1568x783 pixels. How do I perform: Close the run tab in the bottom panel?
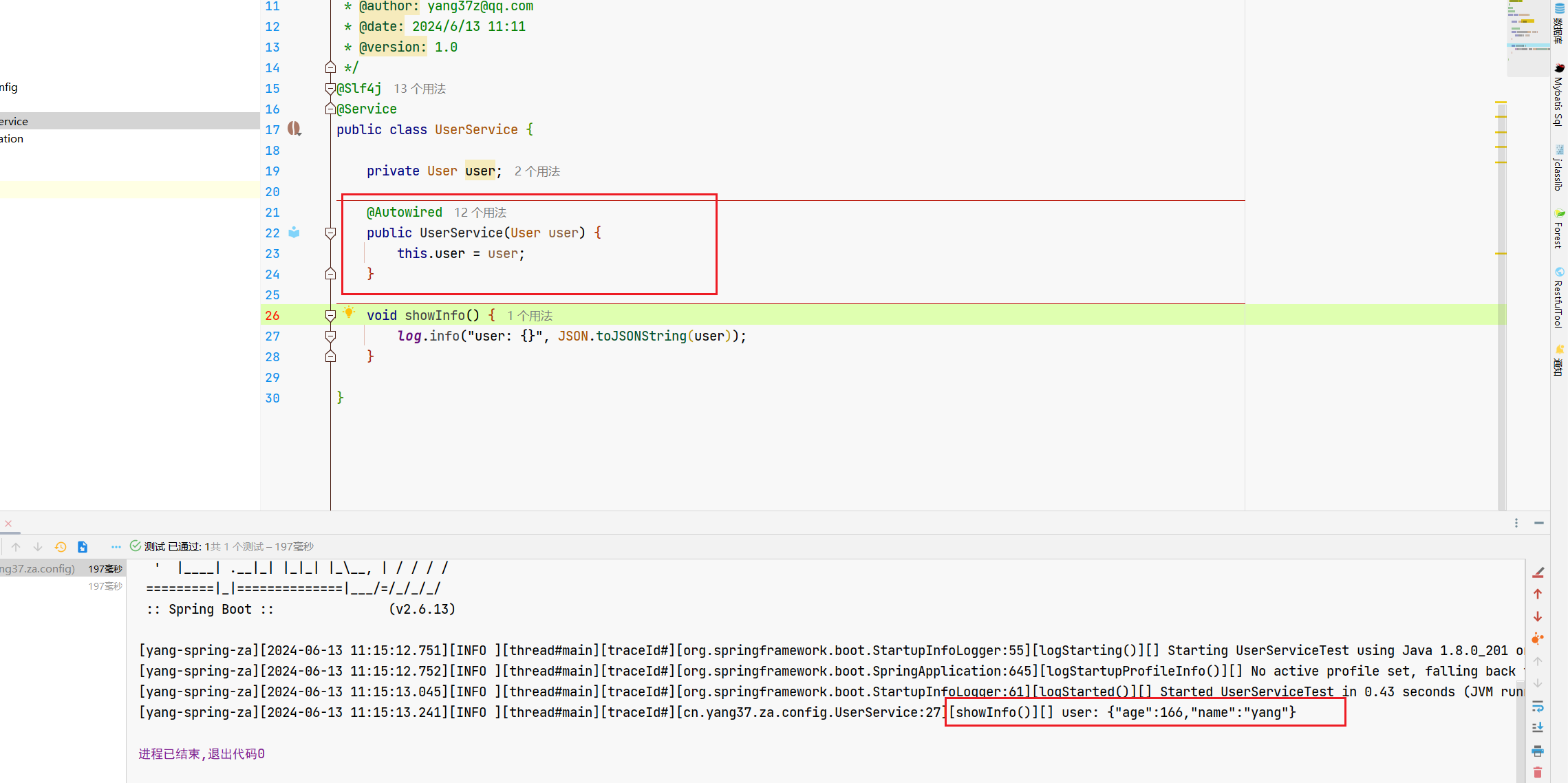(x=8, y=524)
